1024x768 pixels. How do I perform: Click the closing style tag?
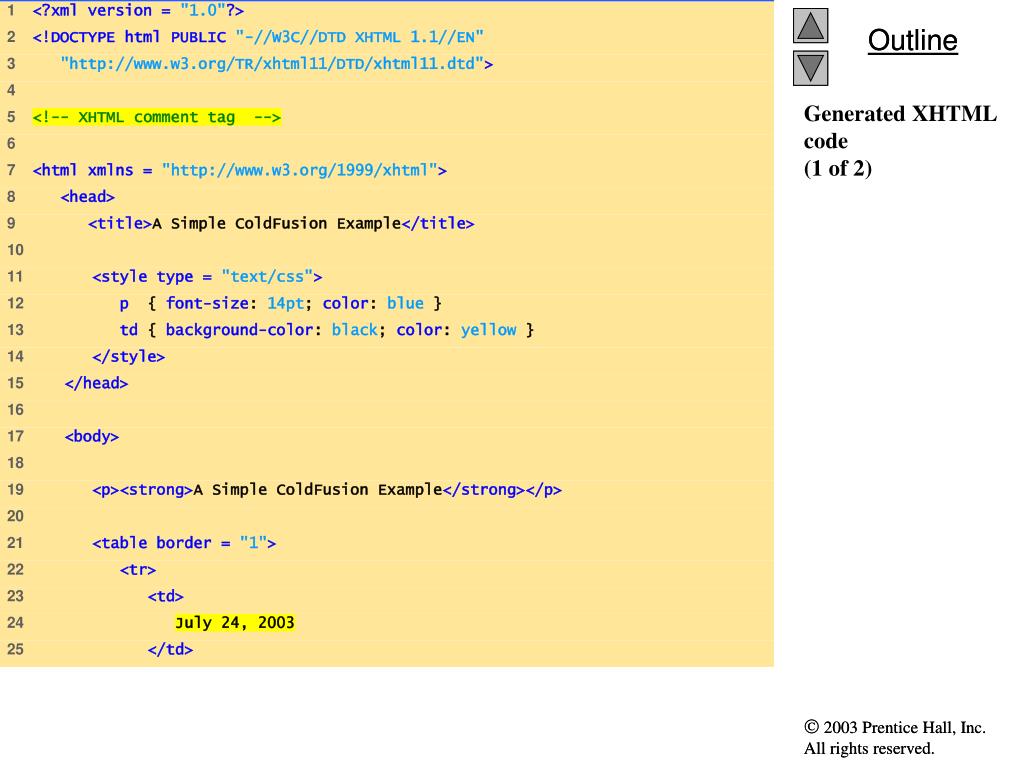pos(129,357)
